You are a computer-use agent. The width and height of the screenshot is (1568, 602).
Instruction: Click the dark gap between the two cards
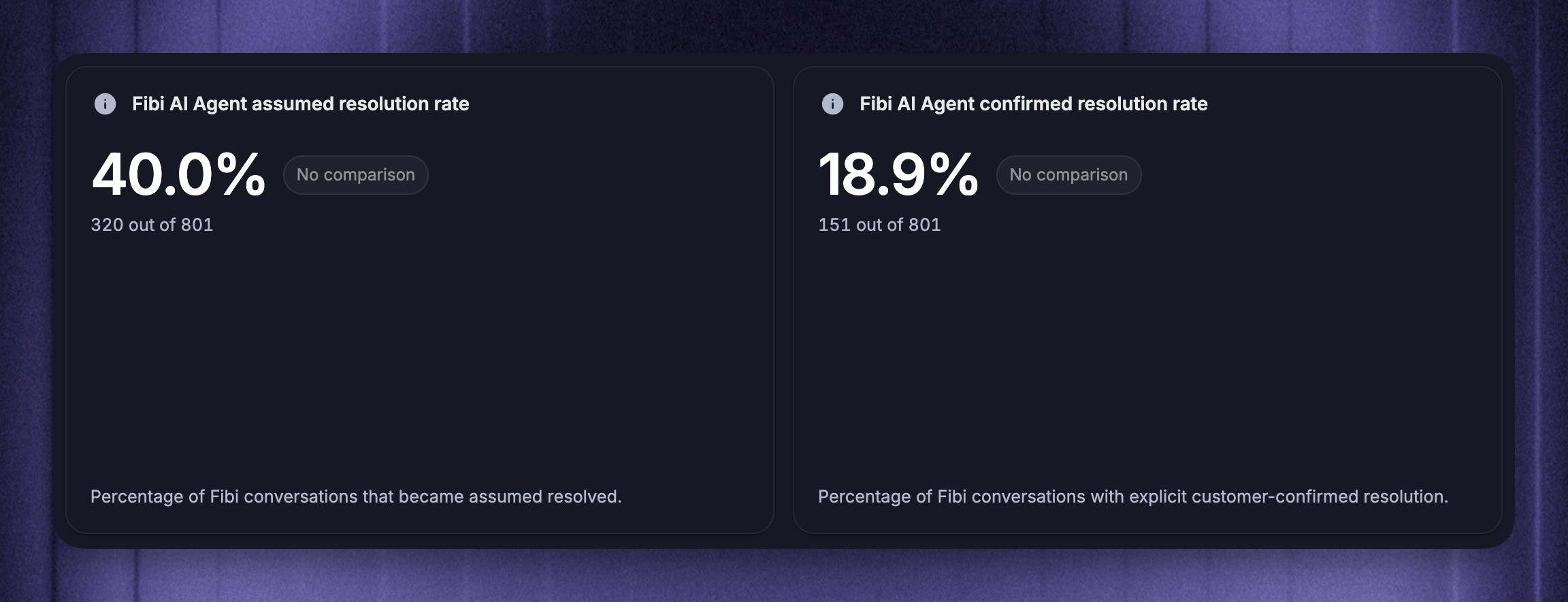(784, 300)
